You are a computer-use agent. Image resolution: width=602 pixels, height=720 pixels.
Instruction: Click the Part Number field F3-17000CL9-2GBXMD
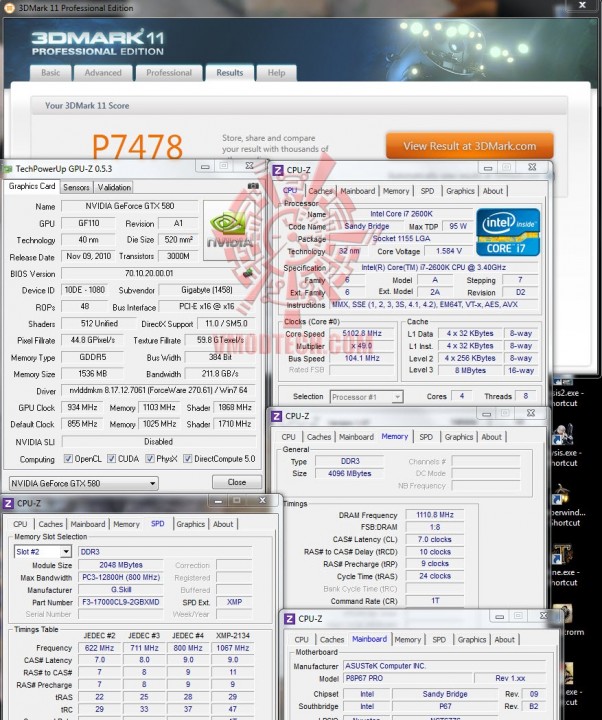click(121, 602)
